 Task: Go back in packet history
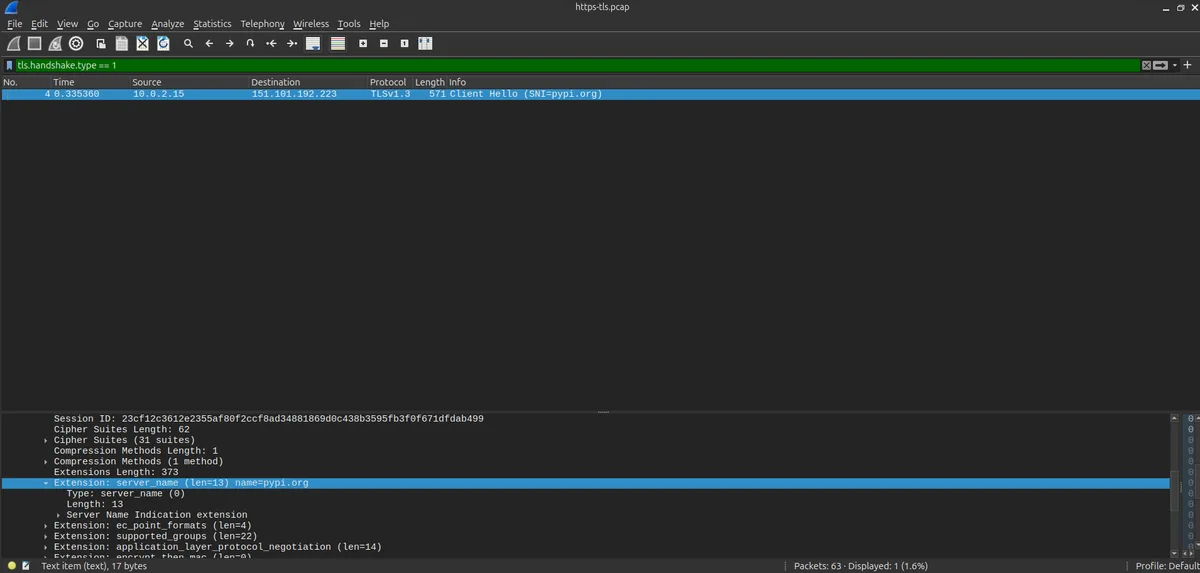tap(209, 43)
